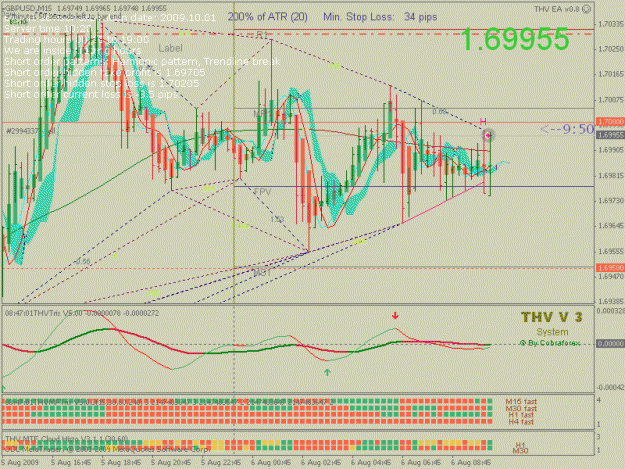
Task: Click the 1.69730 price axis value
Action: coord(611,200)
